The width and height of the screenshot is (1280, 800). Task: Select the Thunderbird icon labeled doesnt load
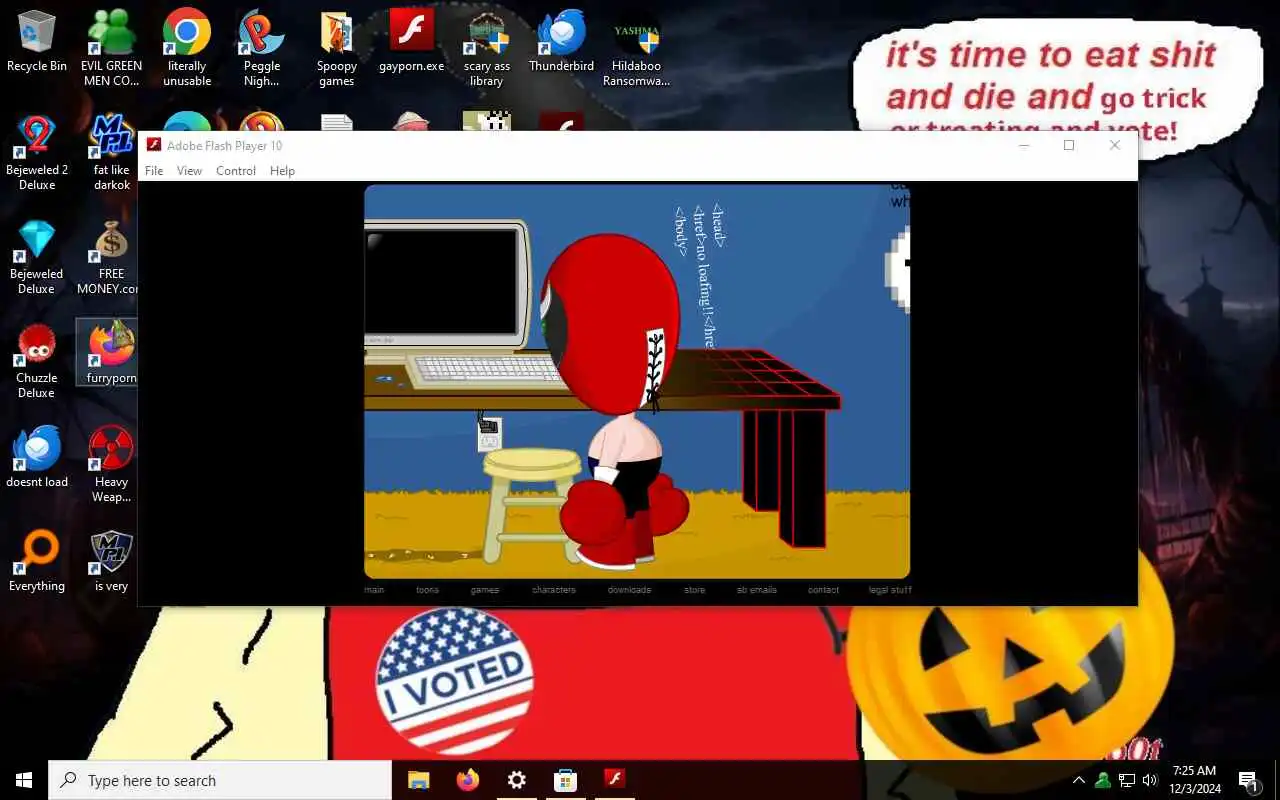[x=37, y=457]
